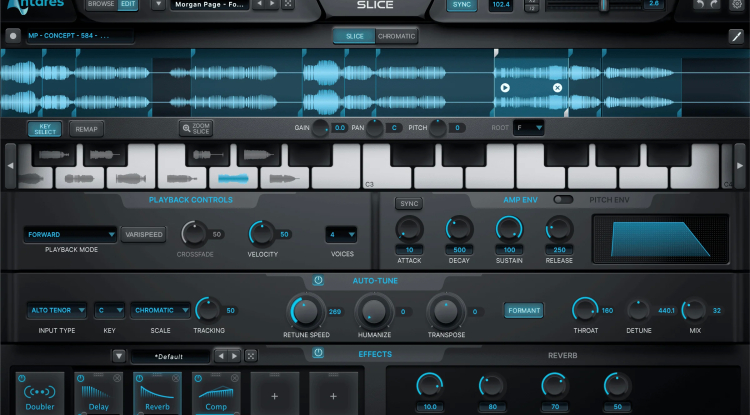The height and width of the screenshot is (415, 750).
Task: Add effect in first empty slot
Action: coord(275,394)
